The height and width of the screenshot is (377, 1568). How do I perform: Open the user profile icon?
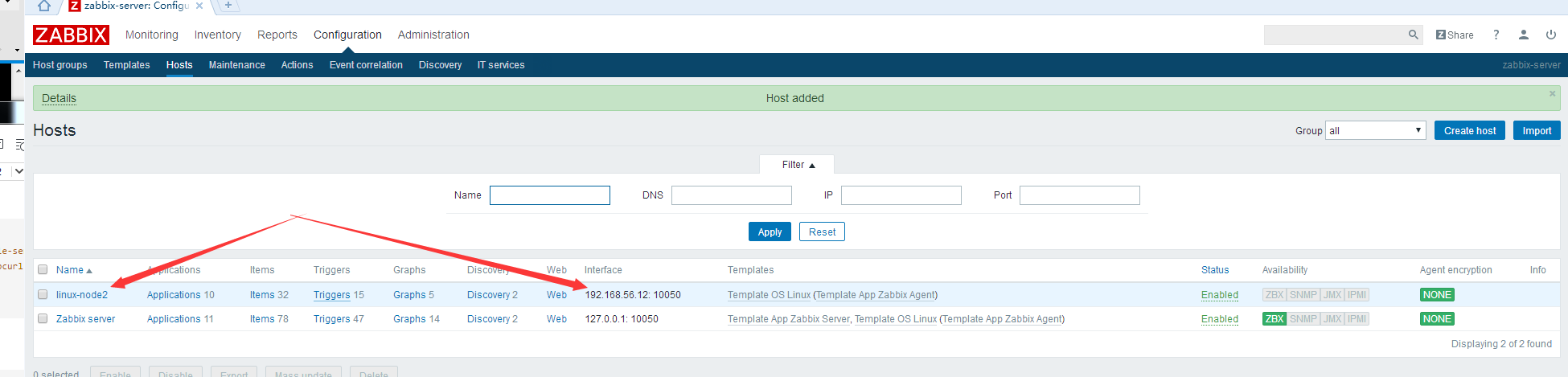[x=1523, y=35]
